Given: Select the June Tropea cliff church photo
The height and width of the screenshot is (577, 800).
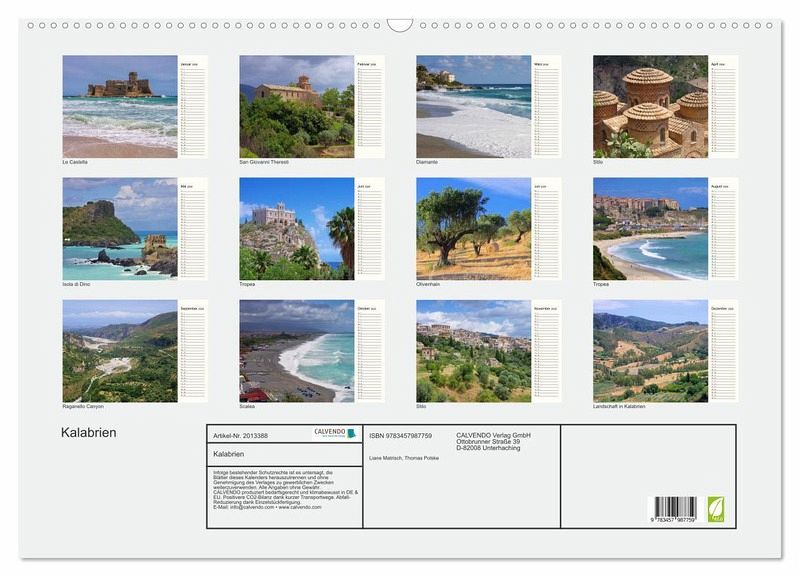Looking at the screenshot, I should click(x=296, y=229).
